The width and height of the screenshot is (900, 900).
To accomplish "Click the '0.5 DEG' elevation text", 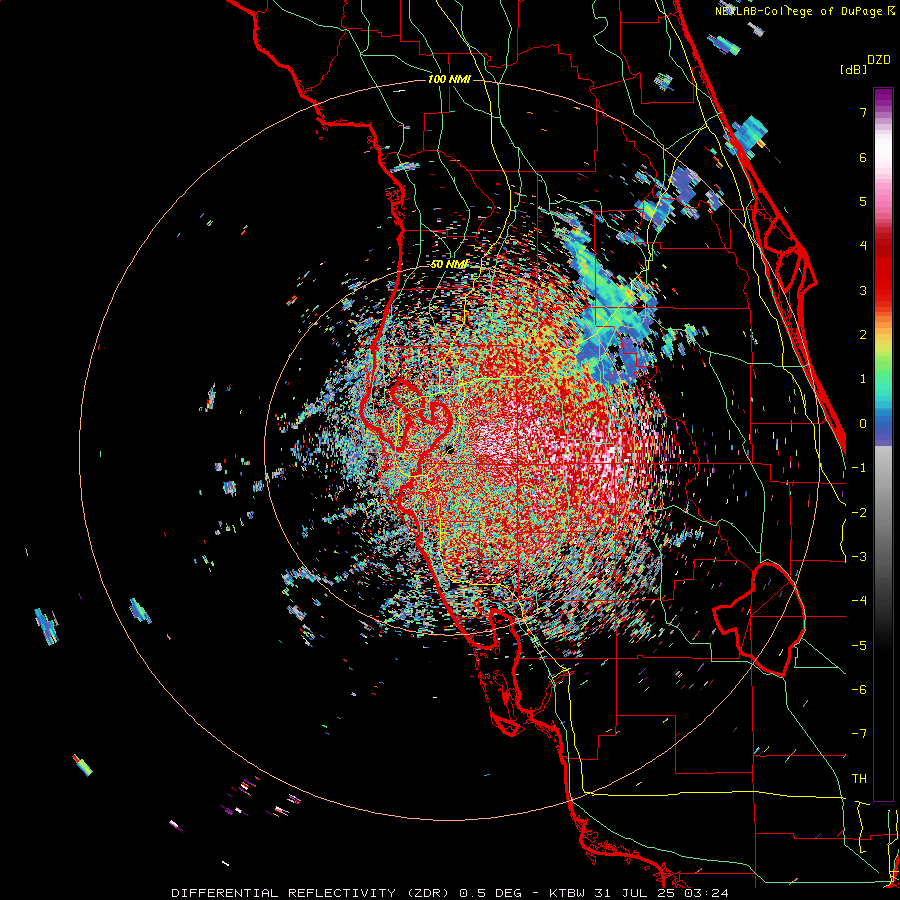I will (x=490, y=893).
